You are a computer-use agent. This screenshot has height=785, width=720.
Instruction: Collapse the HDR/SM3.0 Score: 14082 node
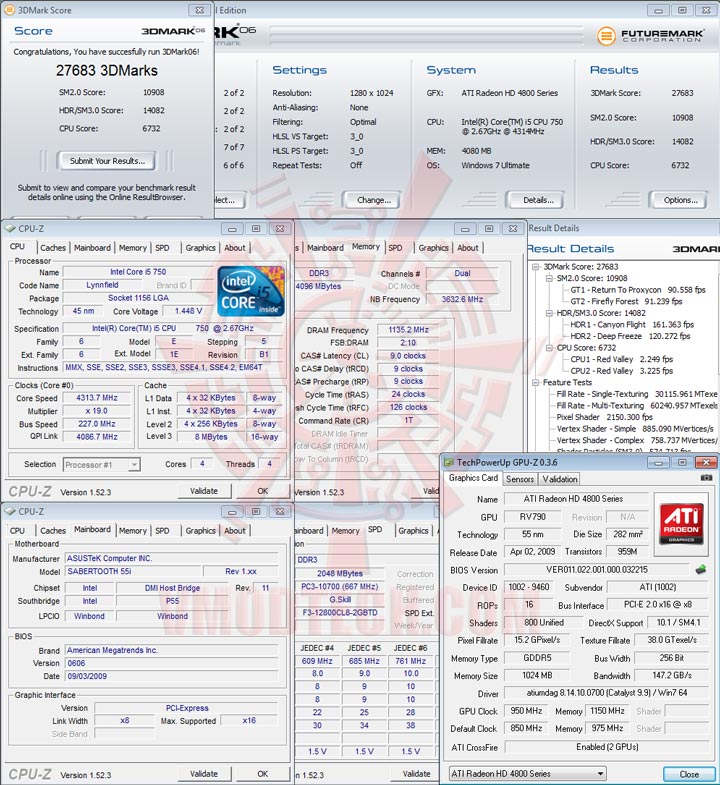coord(549,313)
